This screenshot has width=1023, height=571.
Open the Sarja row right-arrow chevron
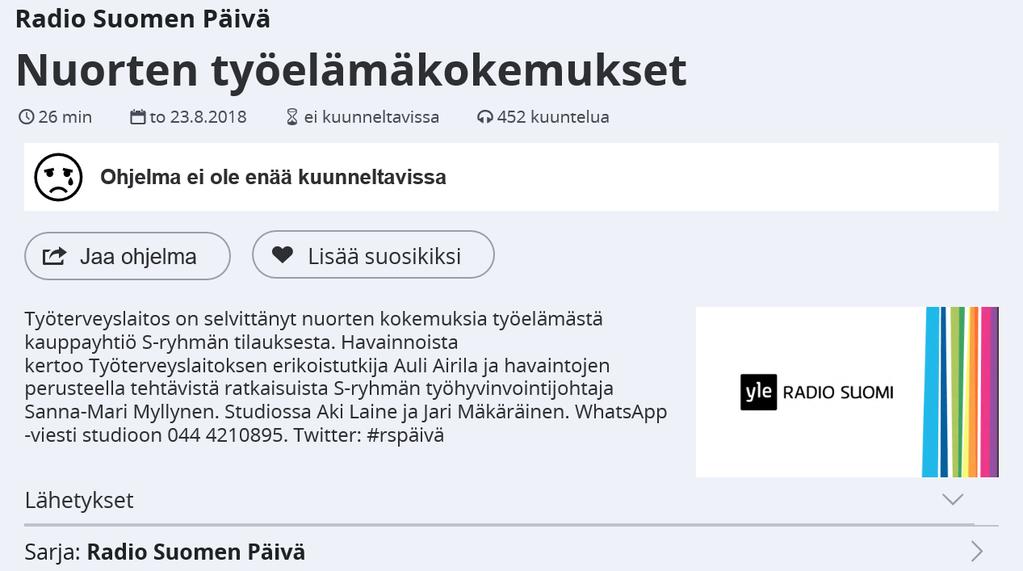click(977, 551)
